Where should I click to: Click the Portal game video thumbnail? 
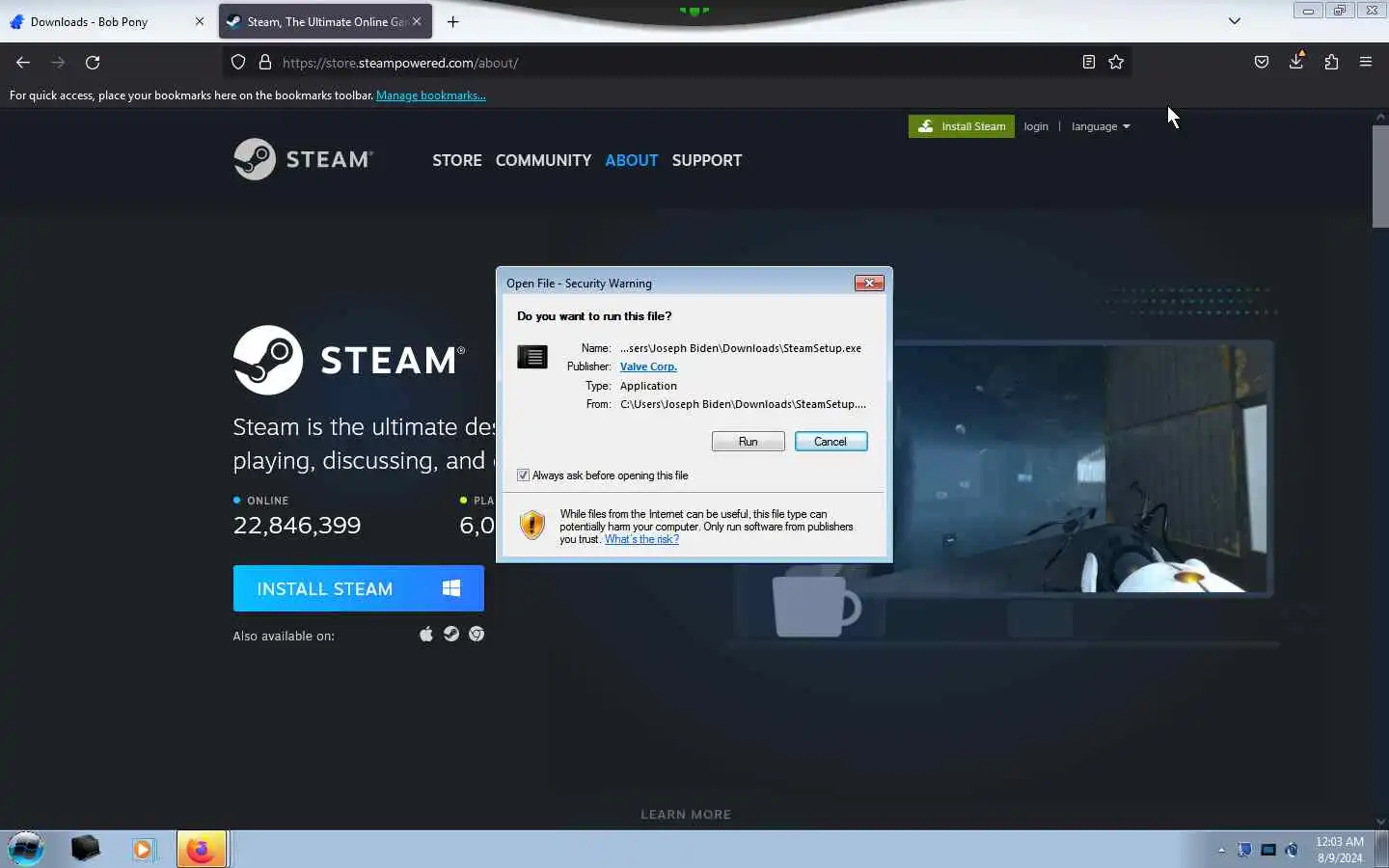[1080, 468]
